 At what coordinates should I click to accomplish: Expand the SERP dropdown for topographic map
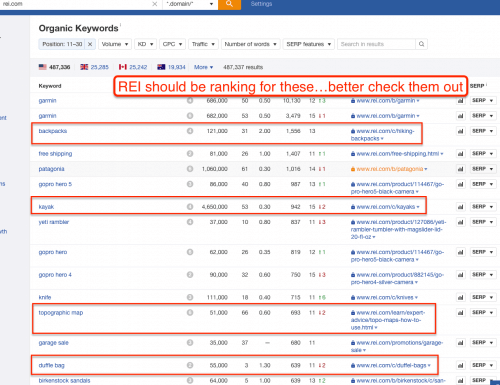[483, 313]
